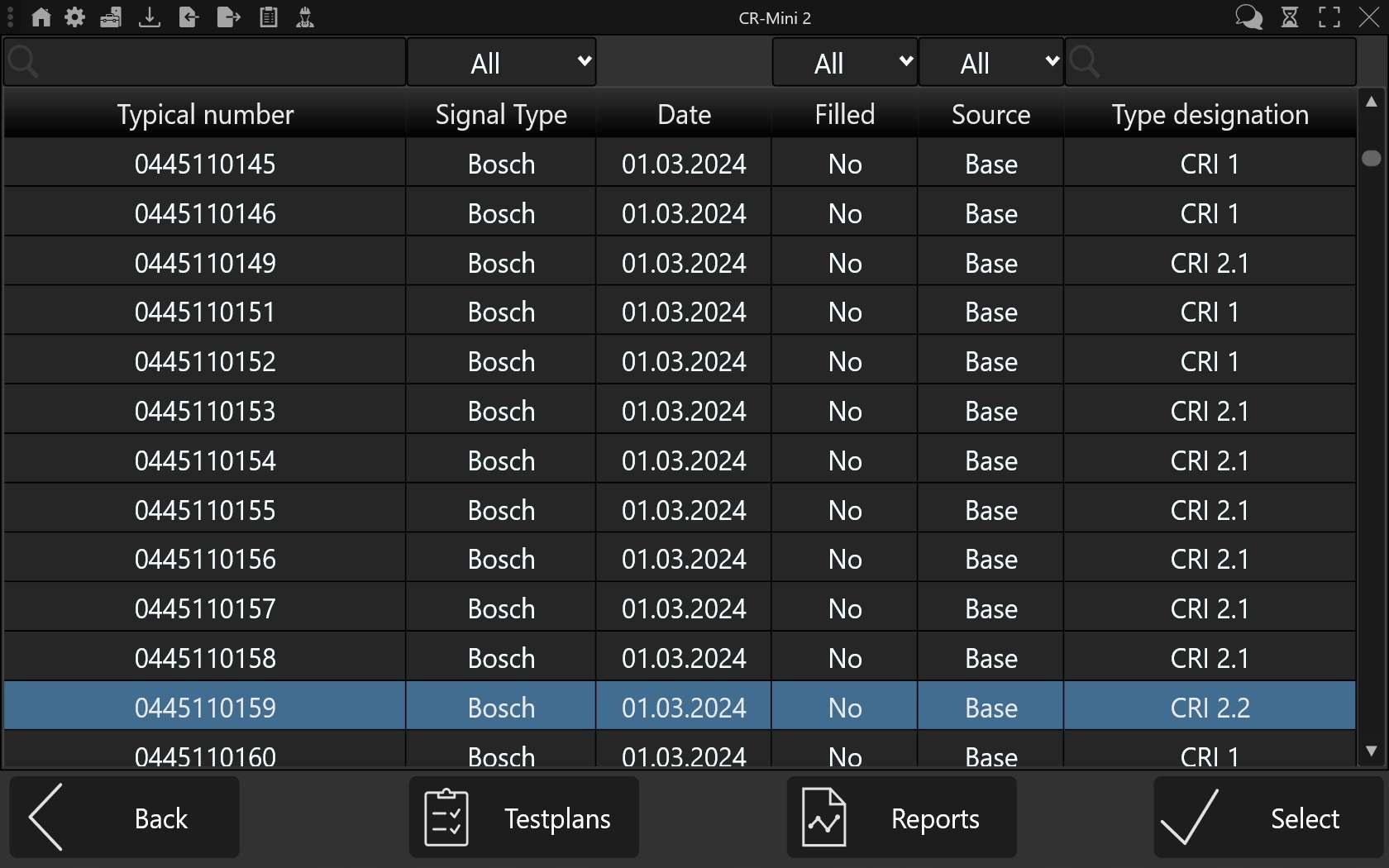Viewport: 1389px width, 868px height.
Task: Click the Typical number search field
Action: coord(215,63)
